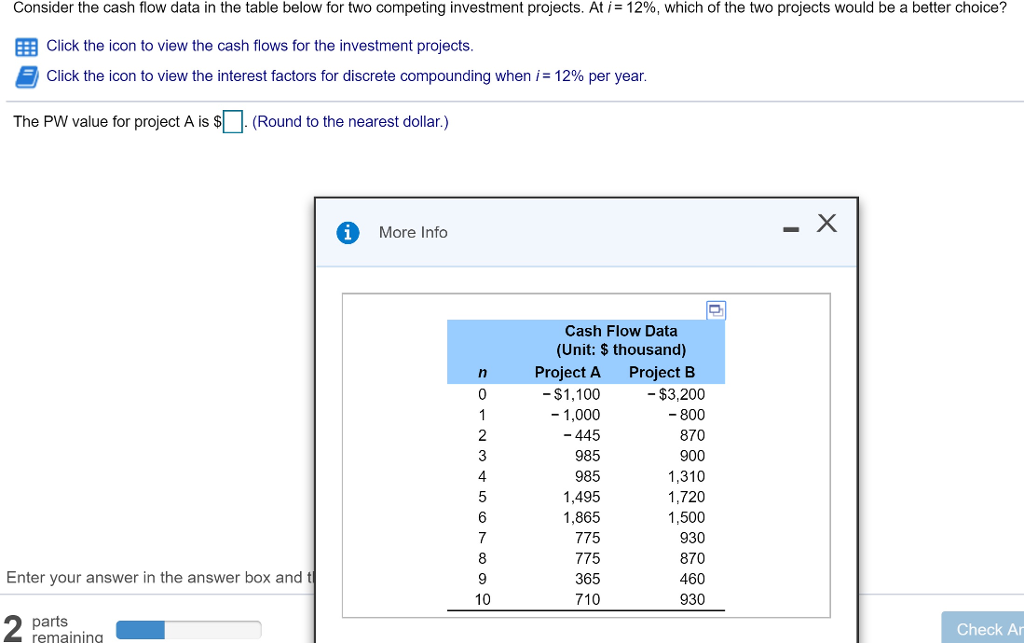
Task: Click the table pop-out copy icon
Action: (x=716, y=310)
